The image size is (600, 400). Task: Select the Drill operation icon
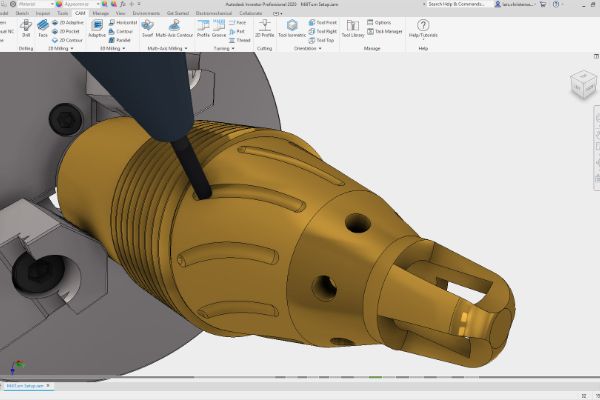pyautogui.click(x=26, y=29)
